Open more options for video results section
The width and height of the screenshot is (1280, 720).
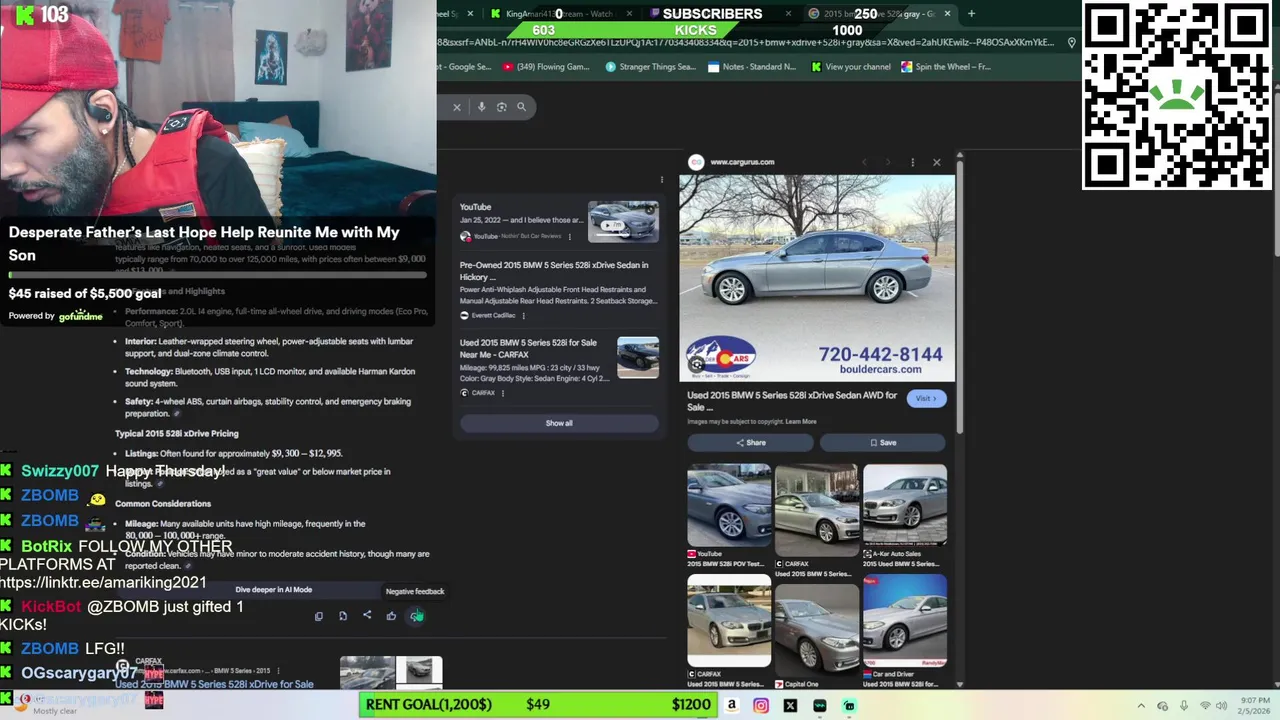point(661,180)
